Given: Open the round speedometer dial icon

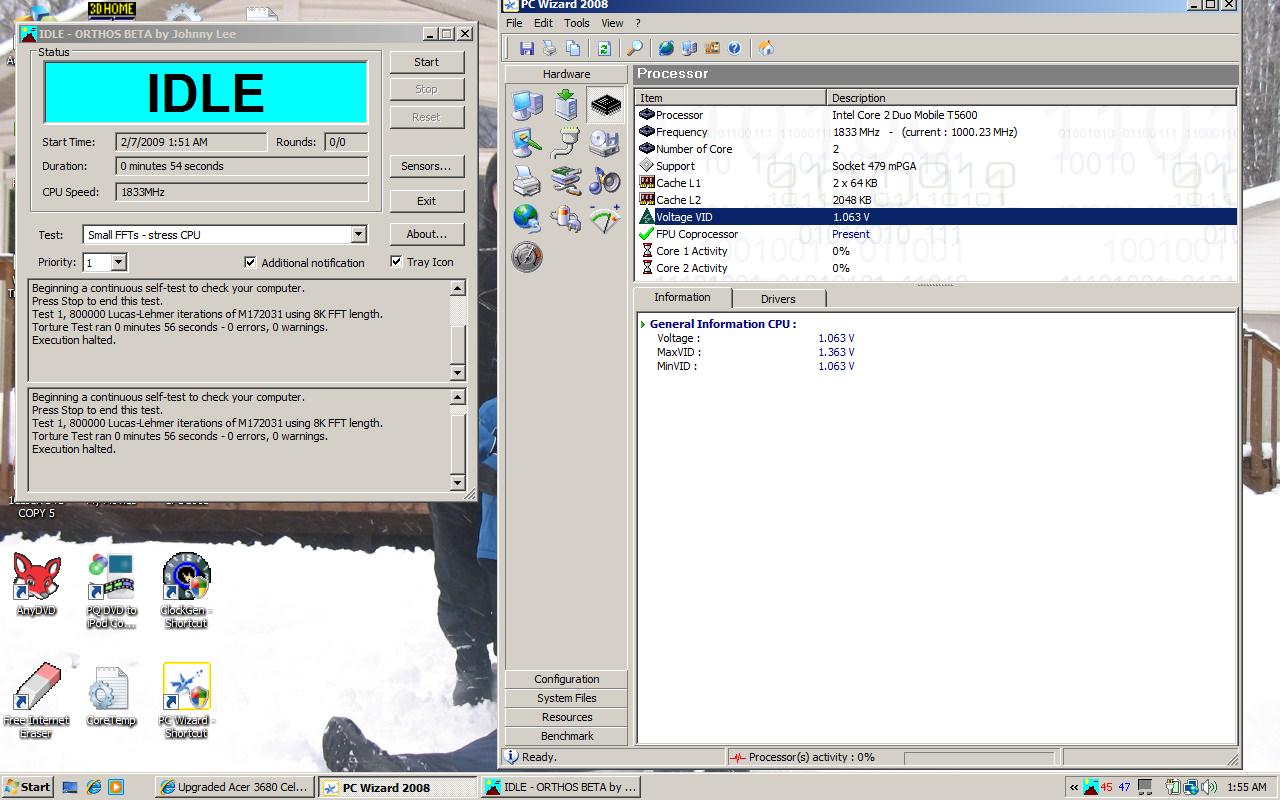Looking at the screenshot, I should pyautogui.click(x=527, y=257).
